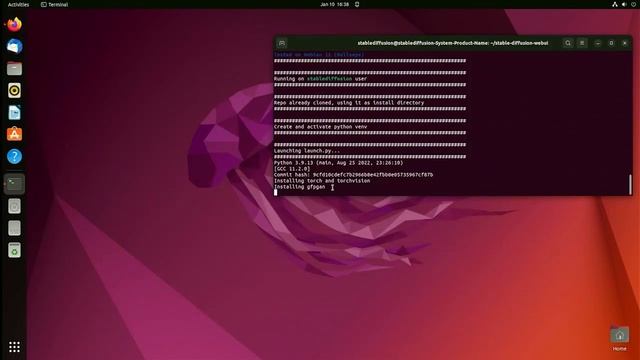Open power menu in top bar

[x=633, y=4]
